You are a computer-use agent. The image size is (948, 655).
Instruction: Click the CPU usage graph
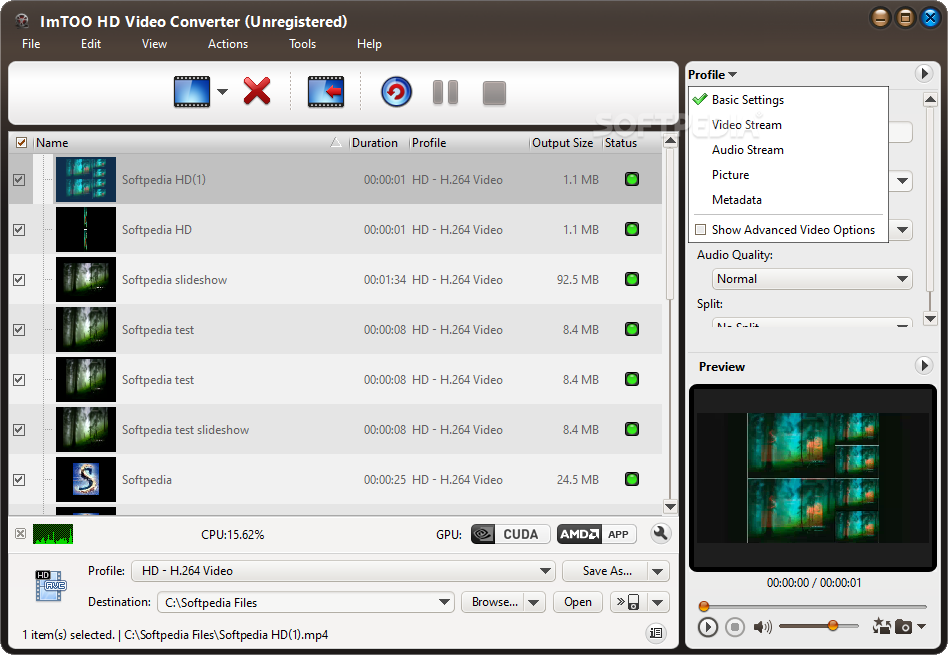coord(53,534)
